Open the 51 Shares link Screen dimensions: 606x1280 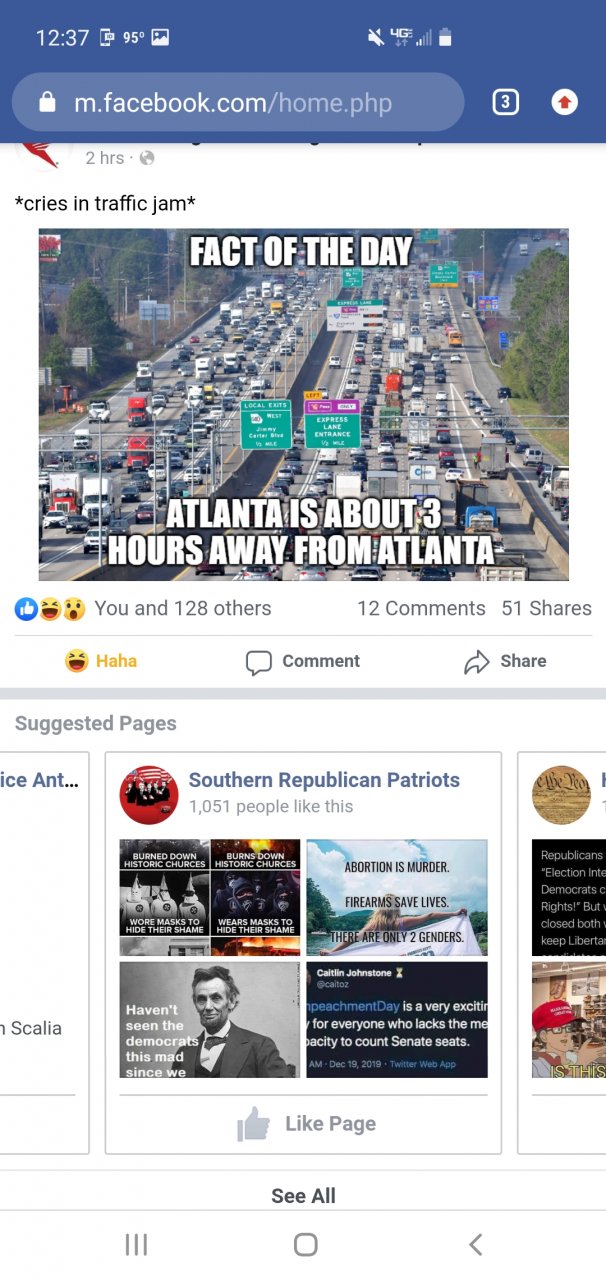[x=546, y=608]
